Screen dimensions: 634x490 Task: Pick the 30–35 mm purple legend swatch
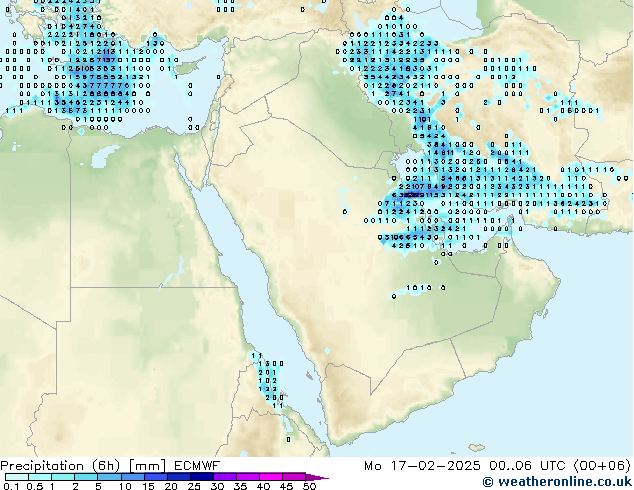point(224,477)
